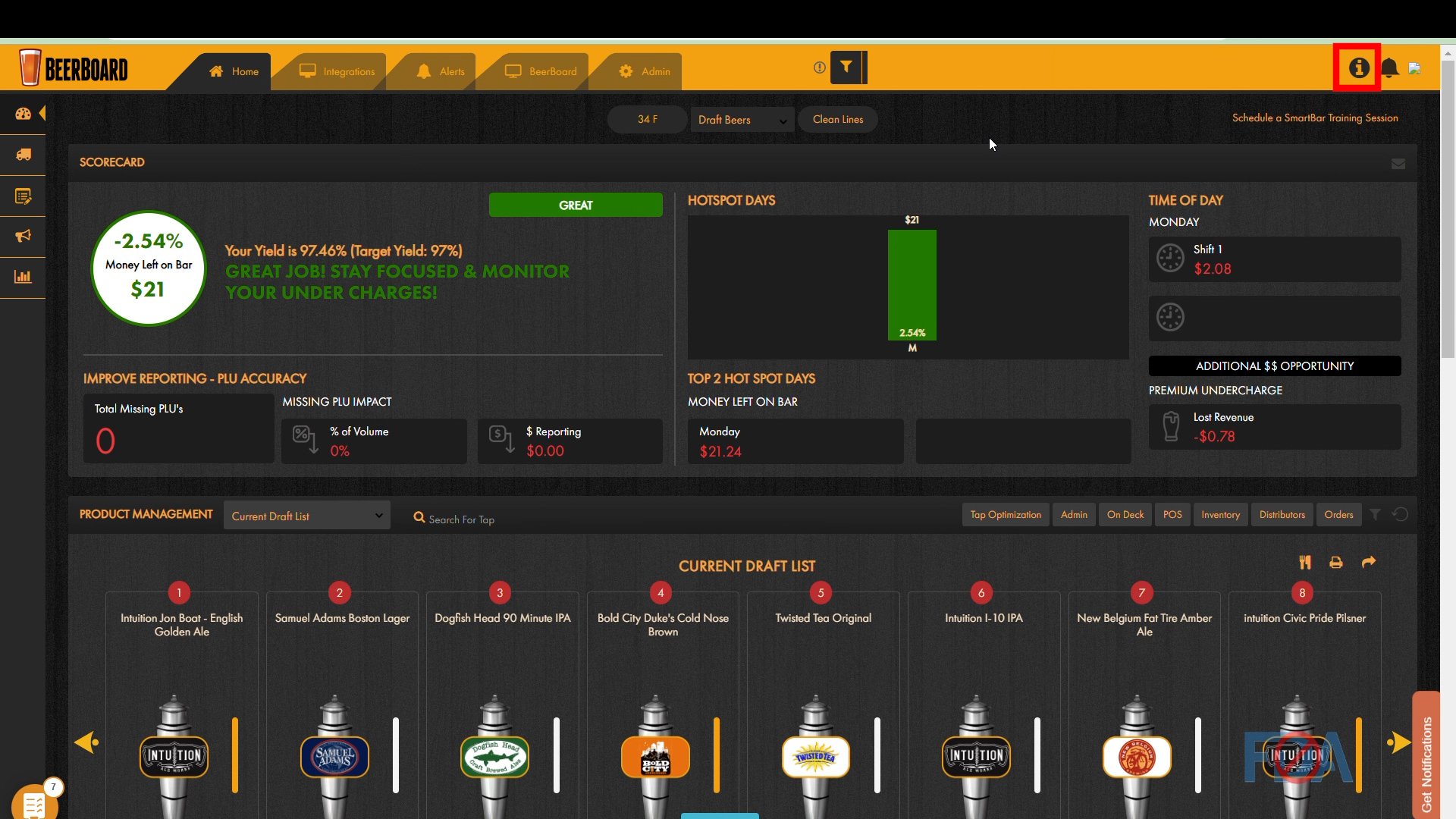Open the Draft Beers dropdown
Screen dimensions: 1456x819
coord(741,119)
